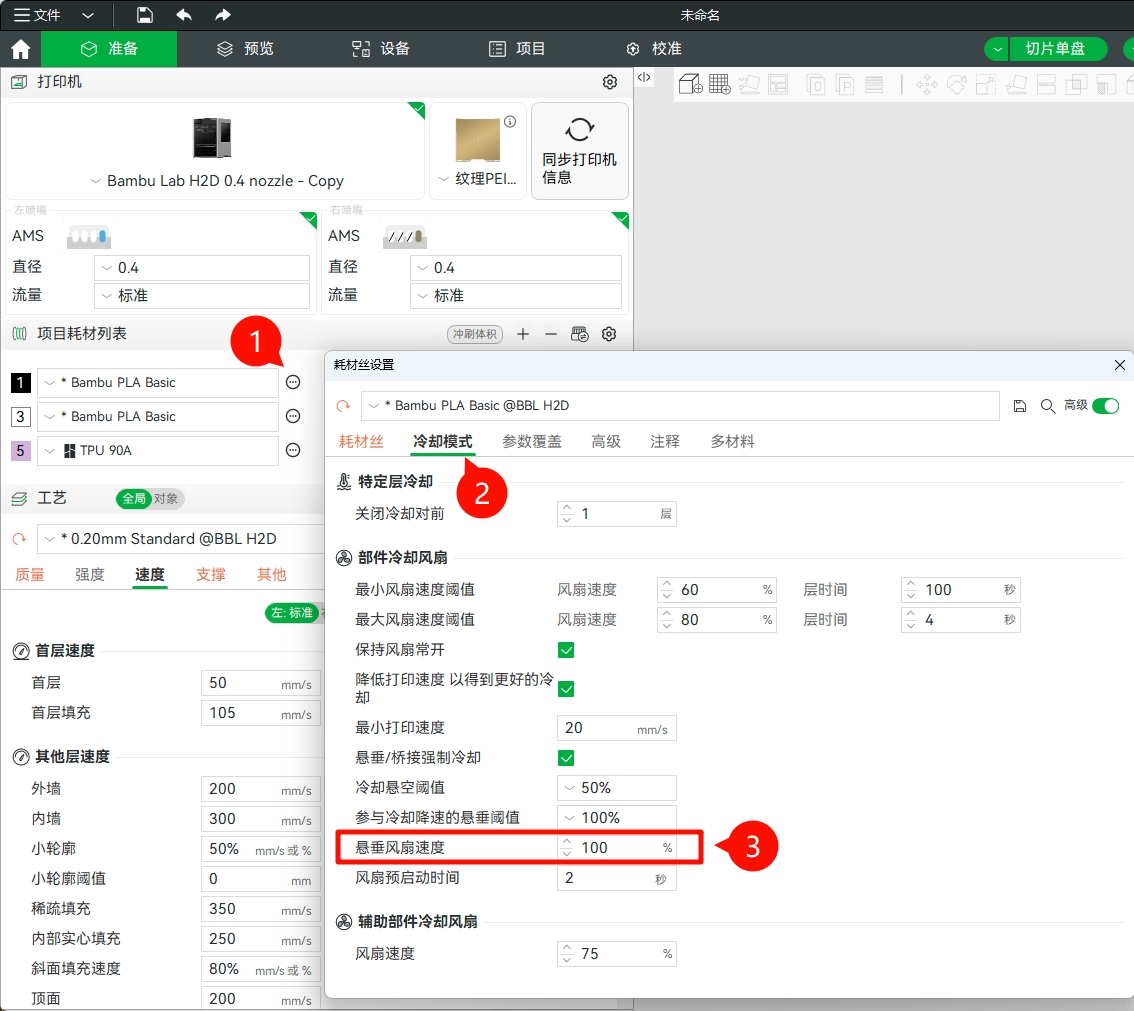Image resolution: width=1134 pixels, height=1011 pixels.
Task: Select filament slot 5 color swatch
Action: tap(20, 451)
